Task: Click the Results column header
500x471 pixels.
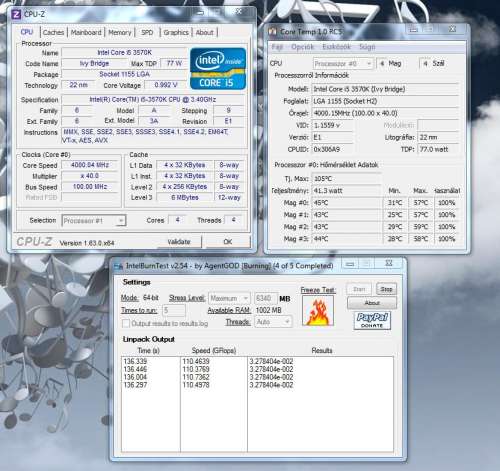Action: point(322,351)
